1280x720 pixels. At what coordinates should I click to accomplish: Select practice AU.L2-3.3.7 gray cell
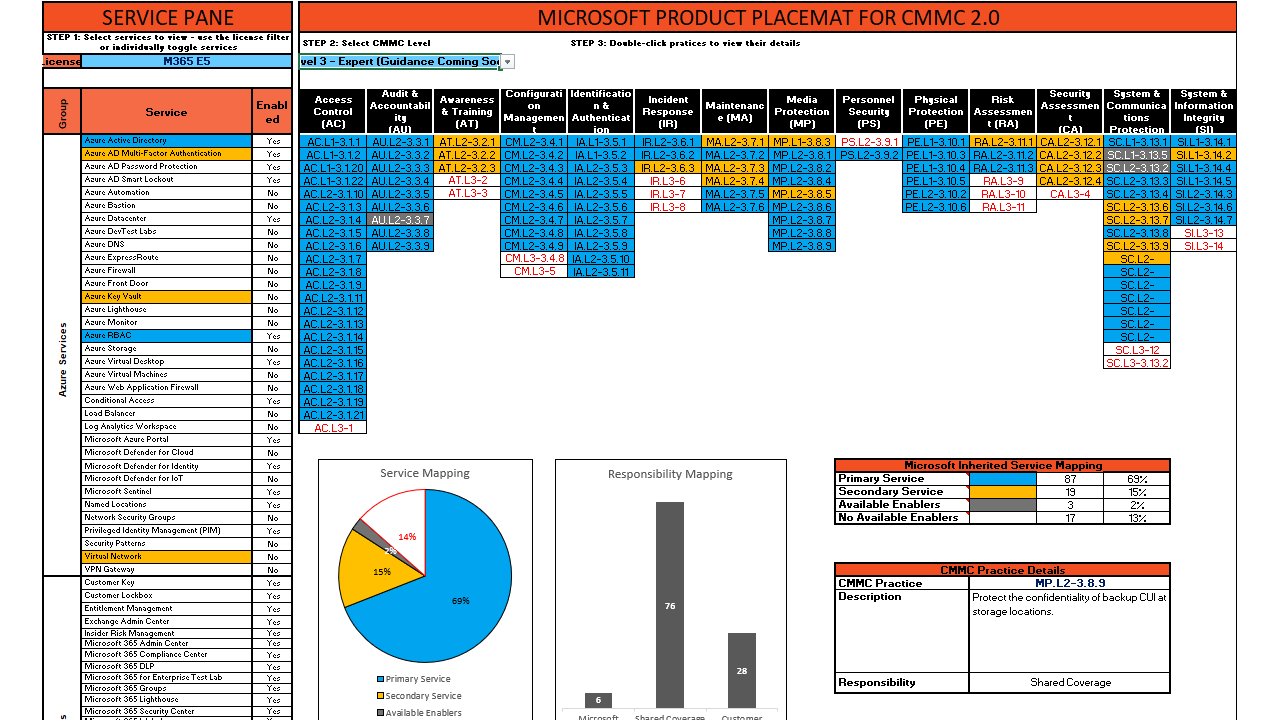click(400, 220)
